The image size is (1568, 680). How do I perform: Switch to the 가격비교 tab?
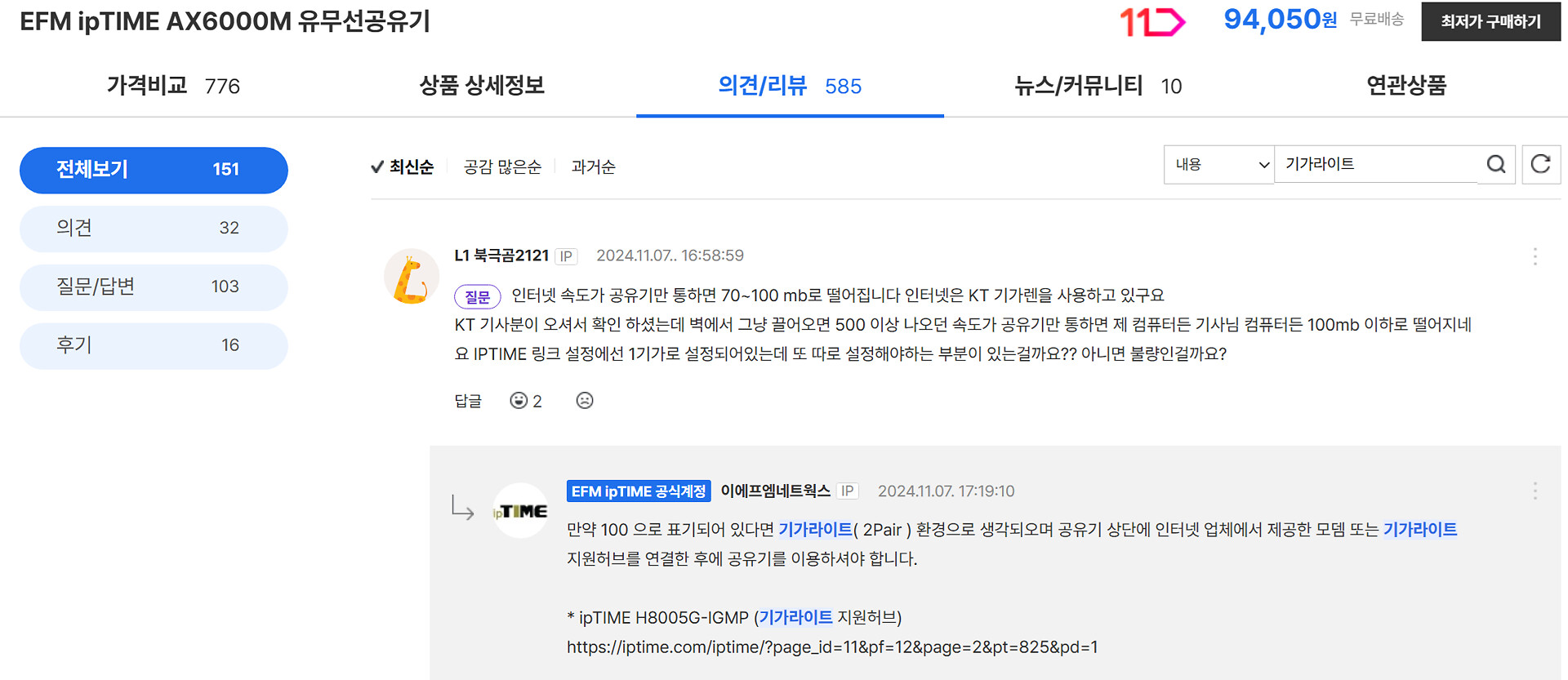tap(173, 86)
